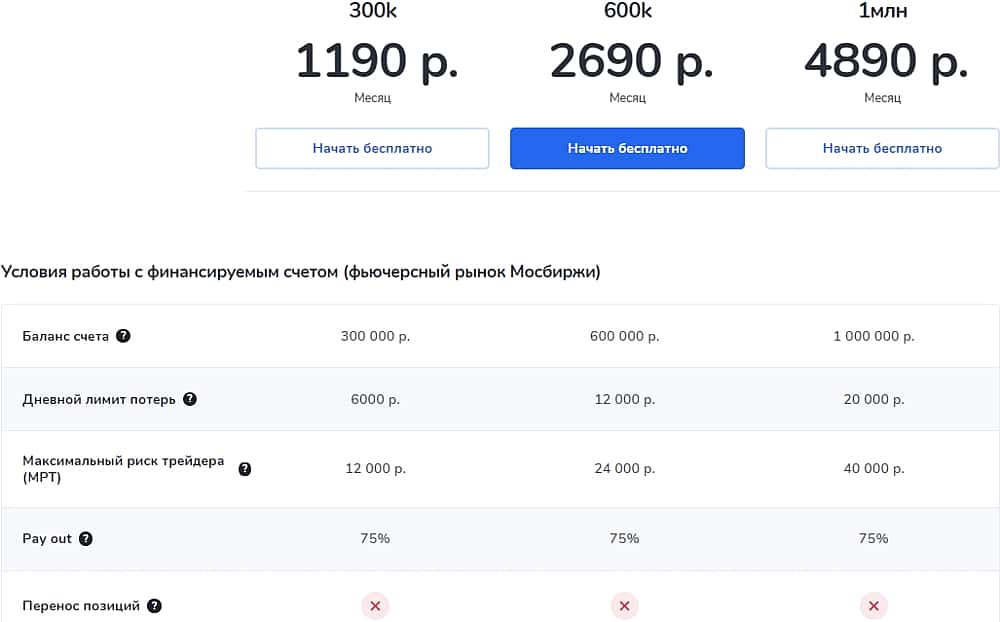Click 75% Pay out value for 1млн
Viewport: 1000px width, 622px height.
[x=873, y=539]
